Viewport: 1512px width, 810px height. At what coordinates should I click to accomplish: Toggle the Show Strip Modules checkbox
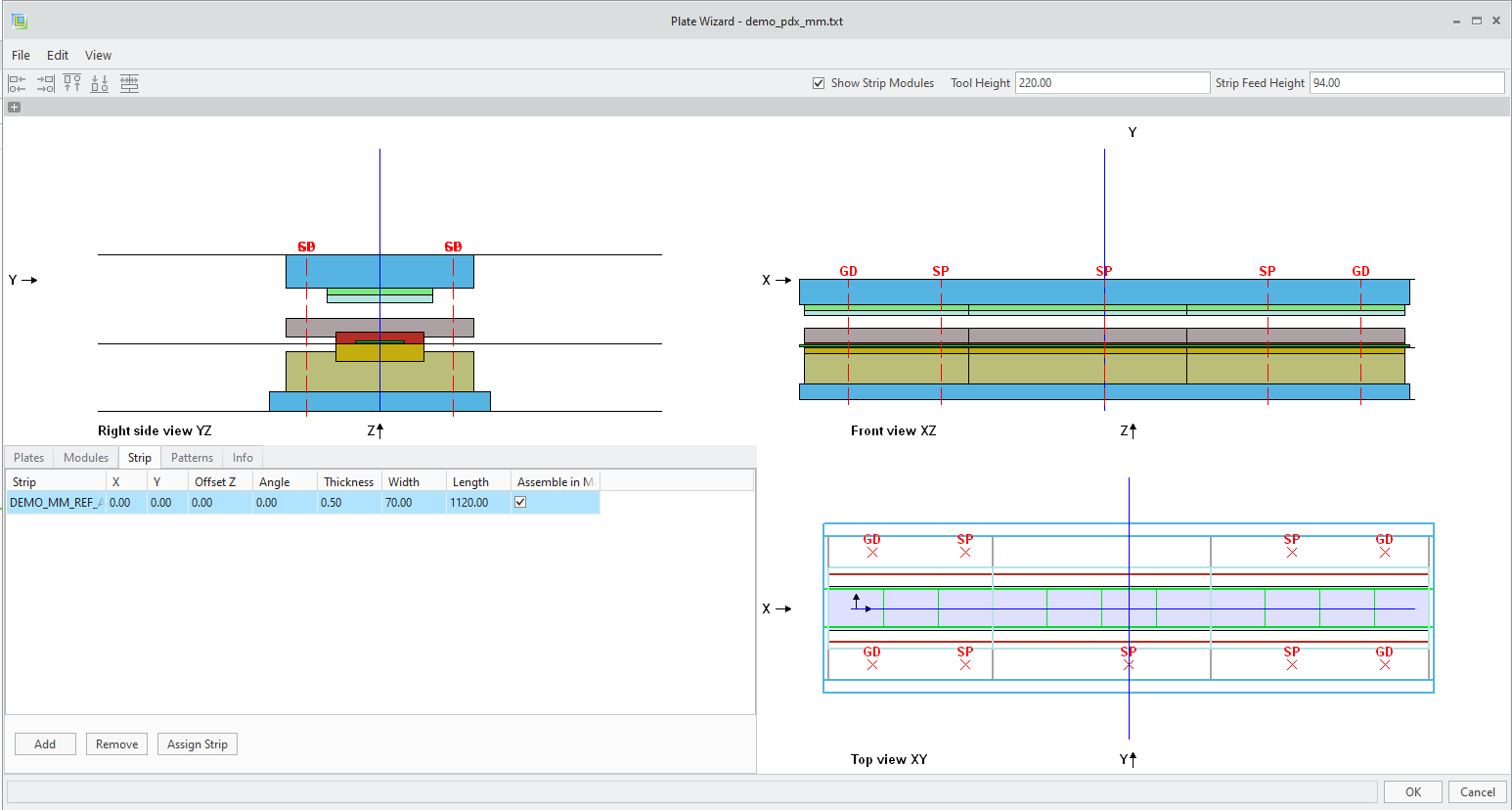pyautogui.click(x=819, y=83)
